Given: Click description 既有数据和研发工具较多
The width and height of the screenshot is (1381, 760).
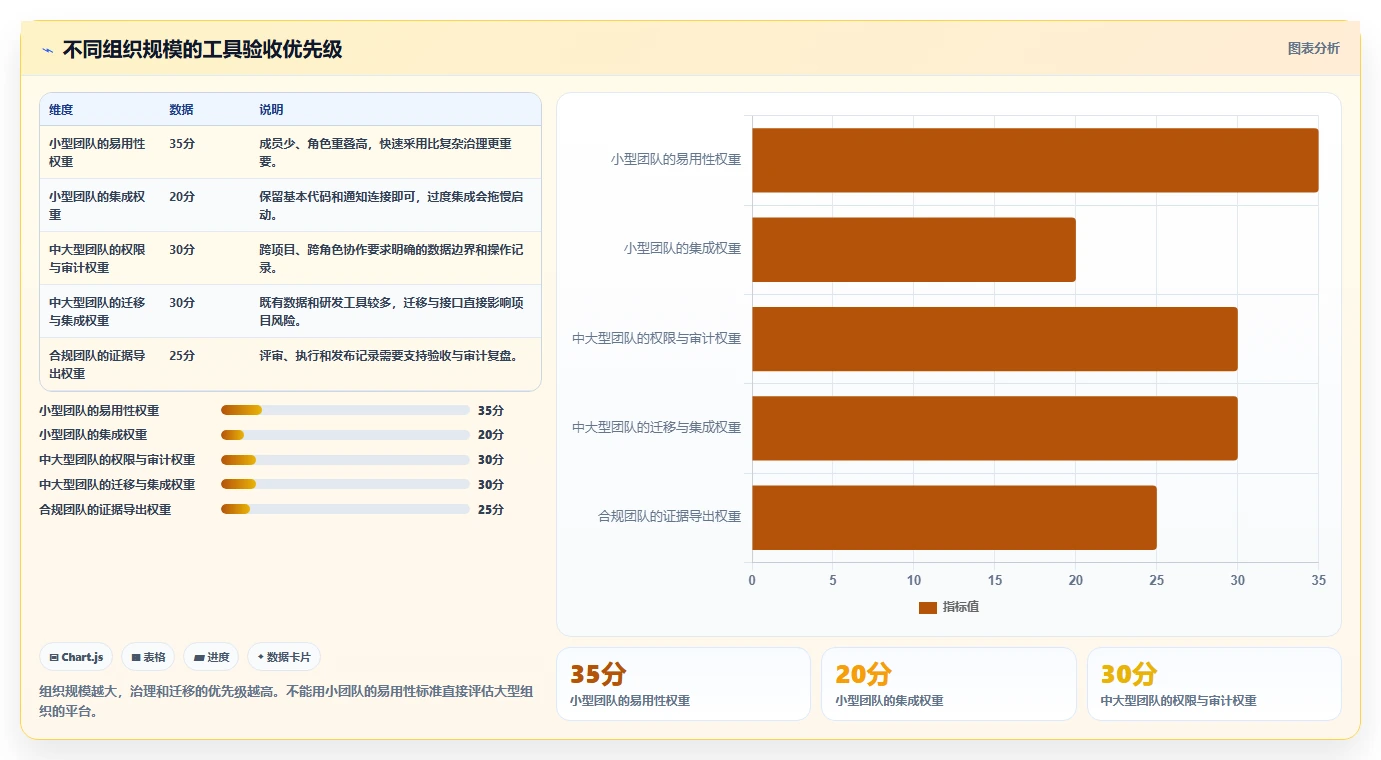Looking at the screenshot, I should pyautogui.click(x=391, y=312).
